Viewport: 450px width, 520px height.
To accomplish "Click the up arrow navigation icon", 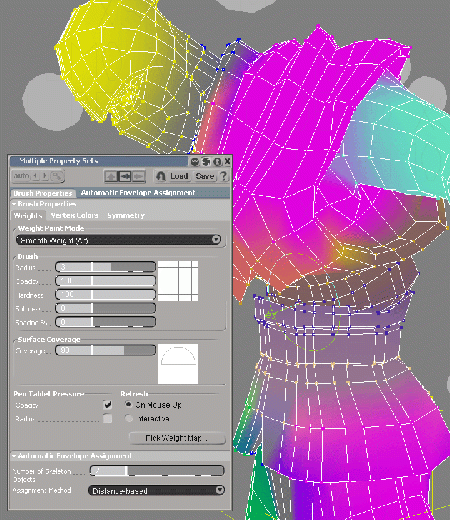I will [x=111, y=176].
